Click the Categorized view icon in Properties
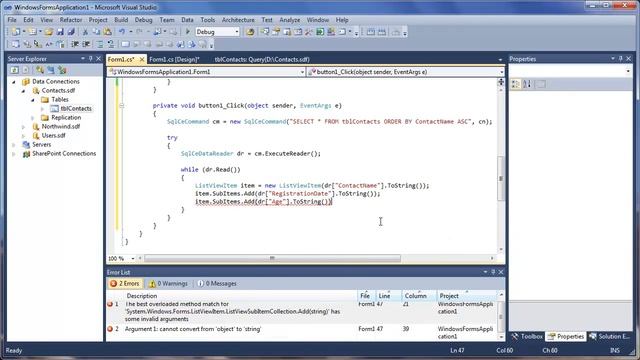 click(516, 84)
